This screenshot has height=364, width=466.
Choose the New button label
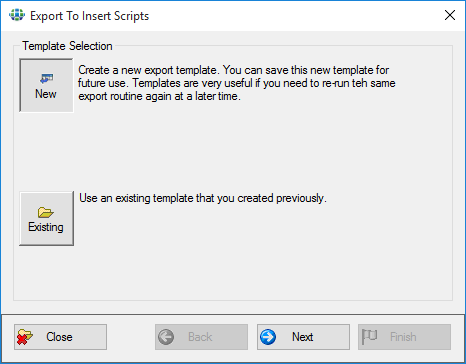point(46,94)
